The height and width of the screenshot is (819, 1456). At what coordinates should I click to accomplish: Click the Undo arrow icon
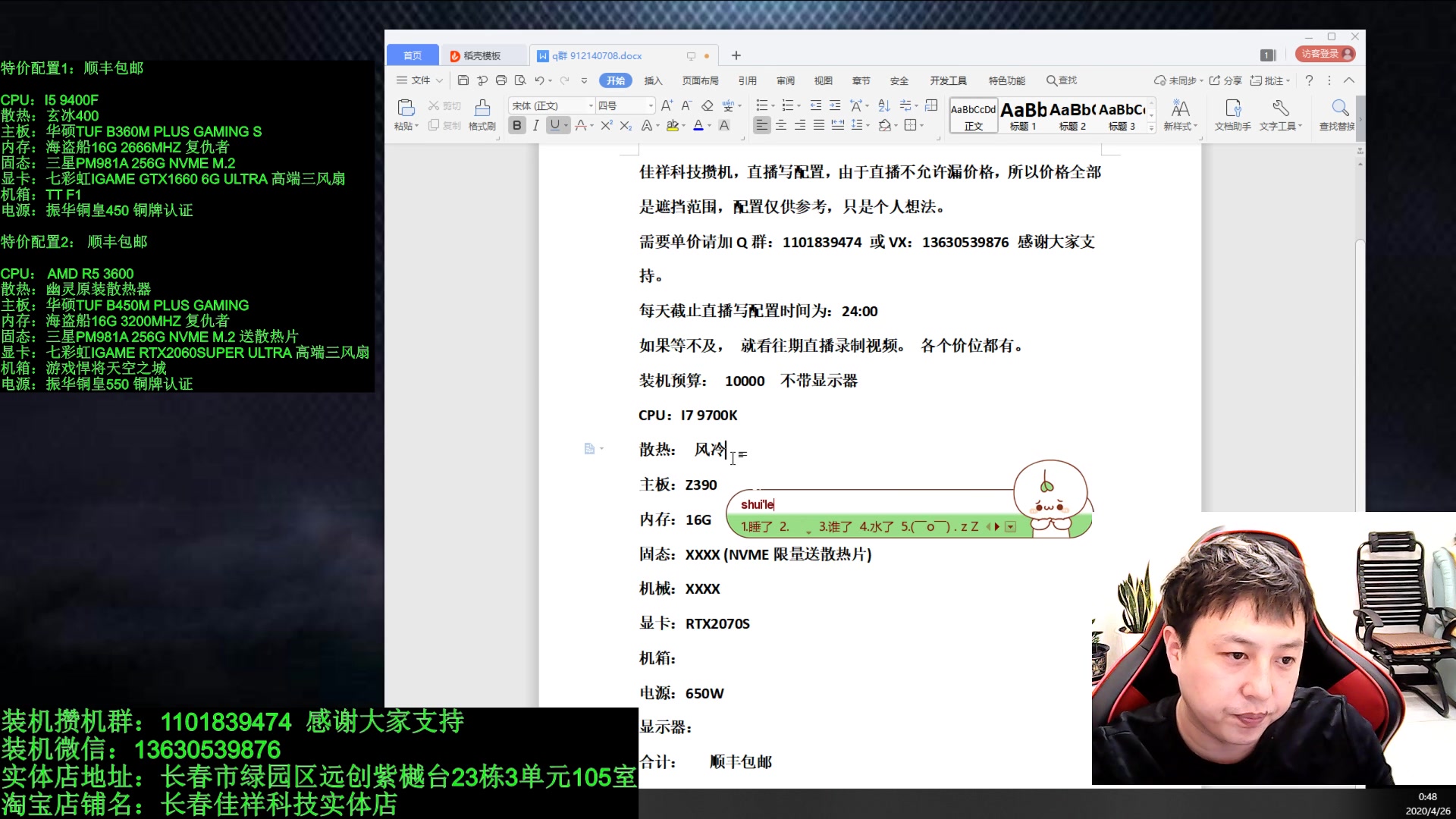click(538, 80)
